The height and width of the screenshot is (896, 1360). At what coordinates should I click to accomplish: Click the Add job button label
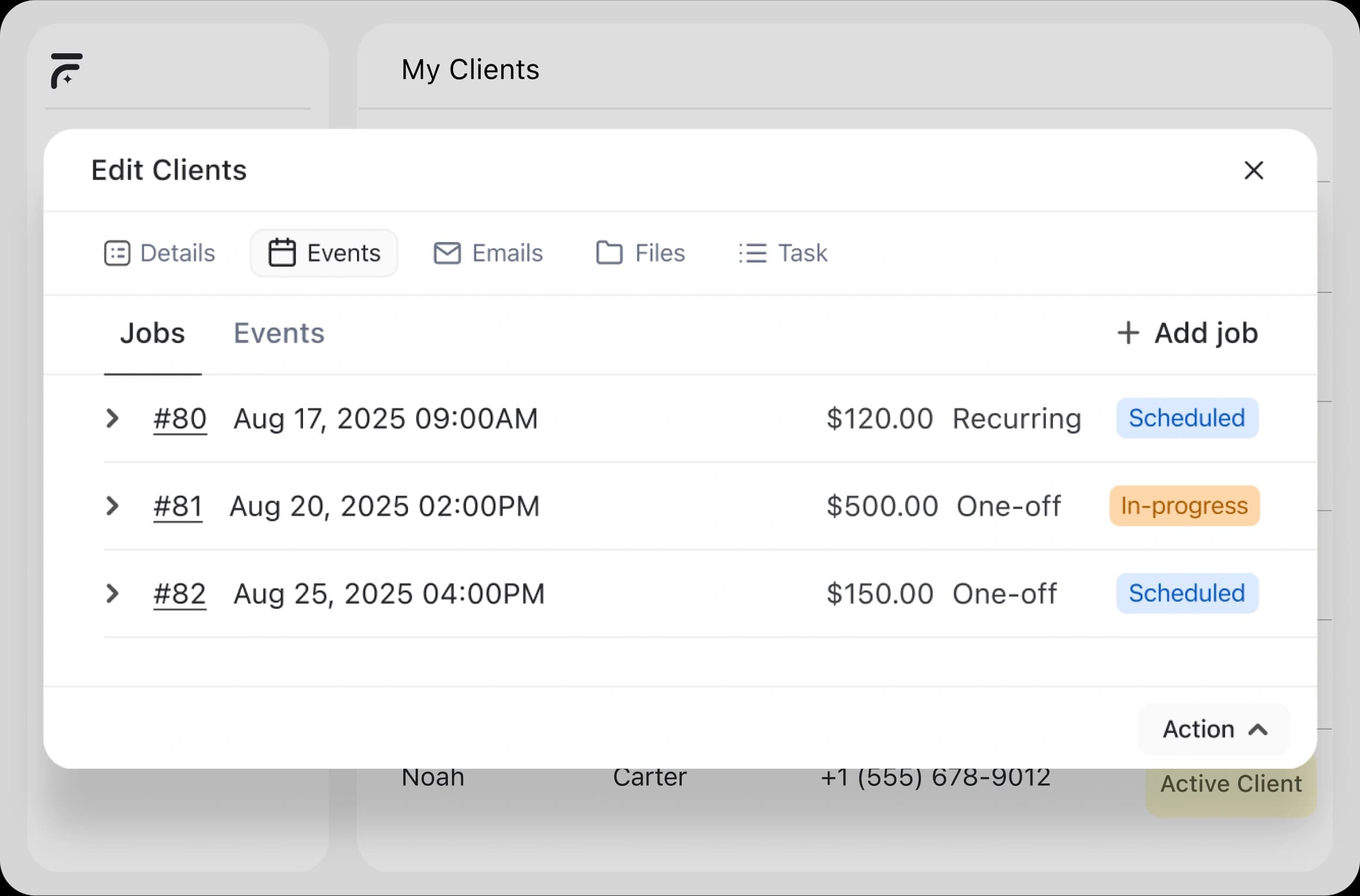[x=1206, y=333]
